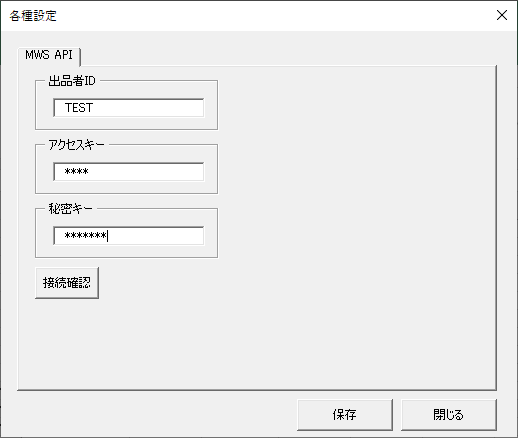Click the 秘密キー group label

(x=70, y=209)
